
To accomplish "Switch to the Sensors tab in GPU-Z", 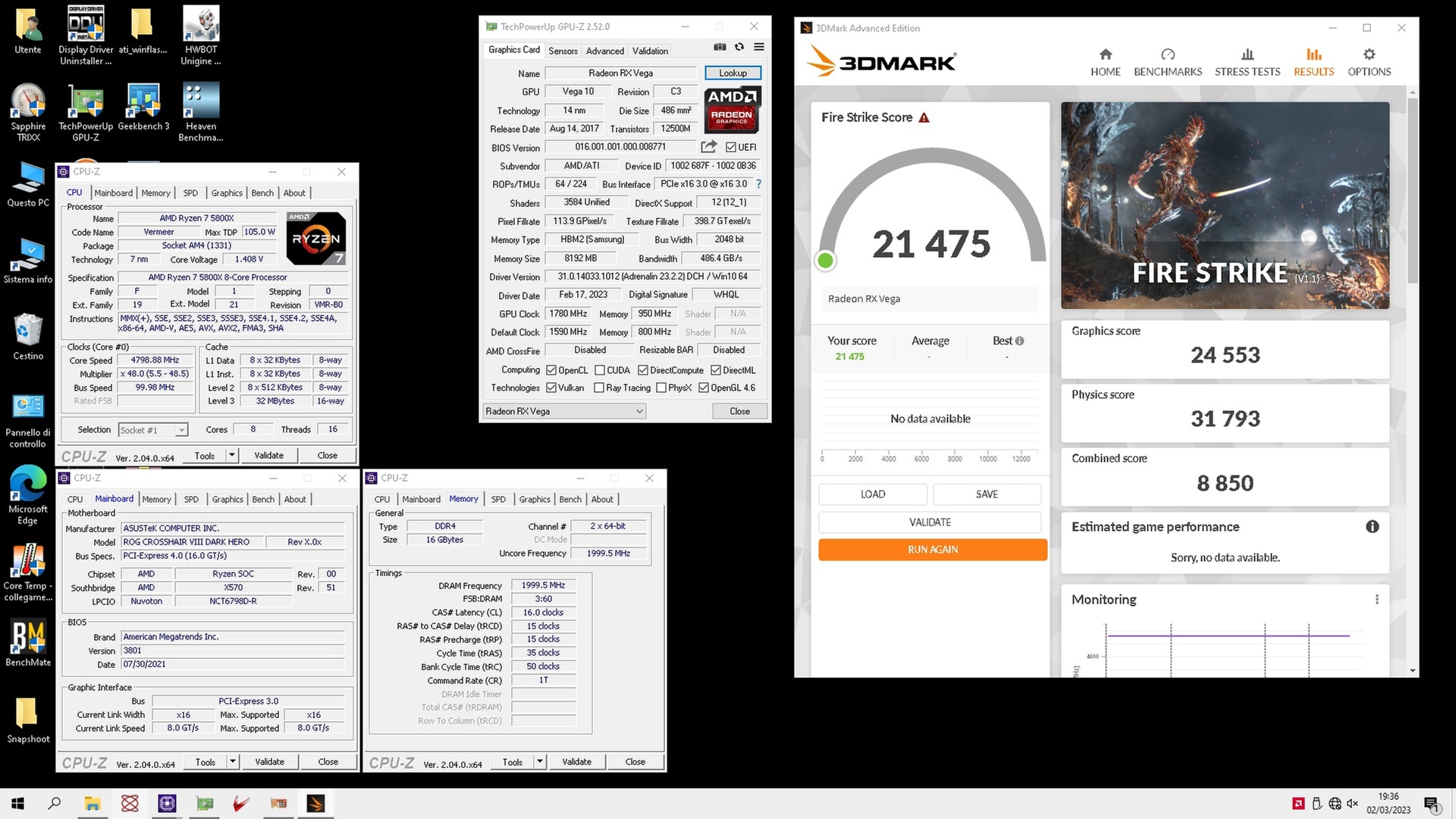I will click(x=563, y=51).
